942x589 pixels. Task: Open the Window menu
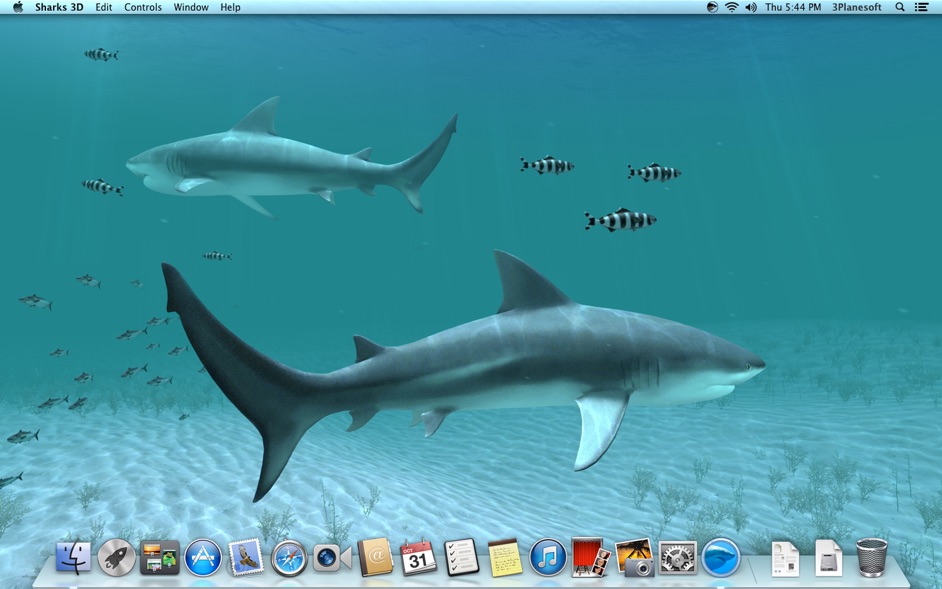190,7
